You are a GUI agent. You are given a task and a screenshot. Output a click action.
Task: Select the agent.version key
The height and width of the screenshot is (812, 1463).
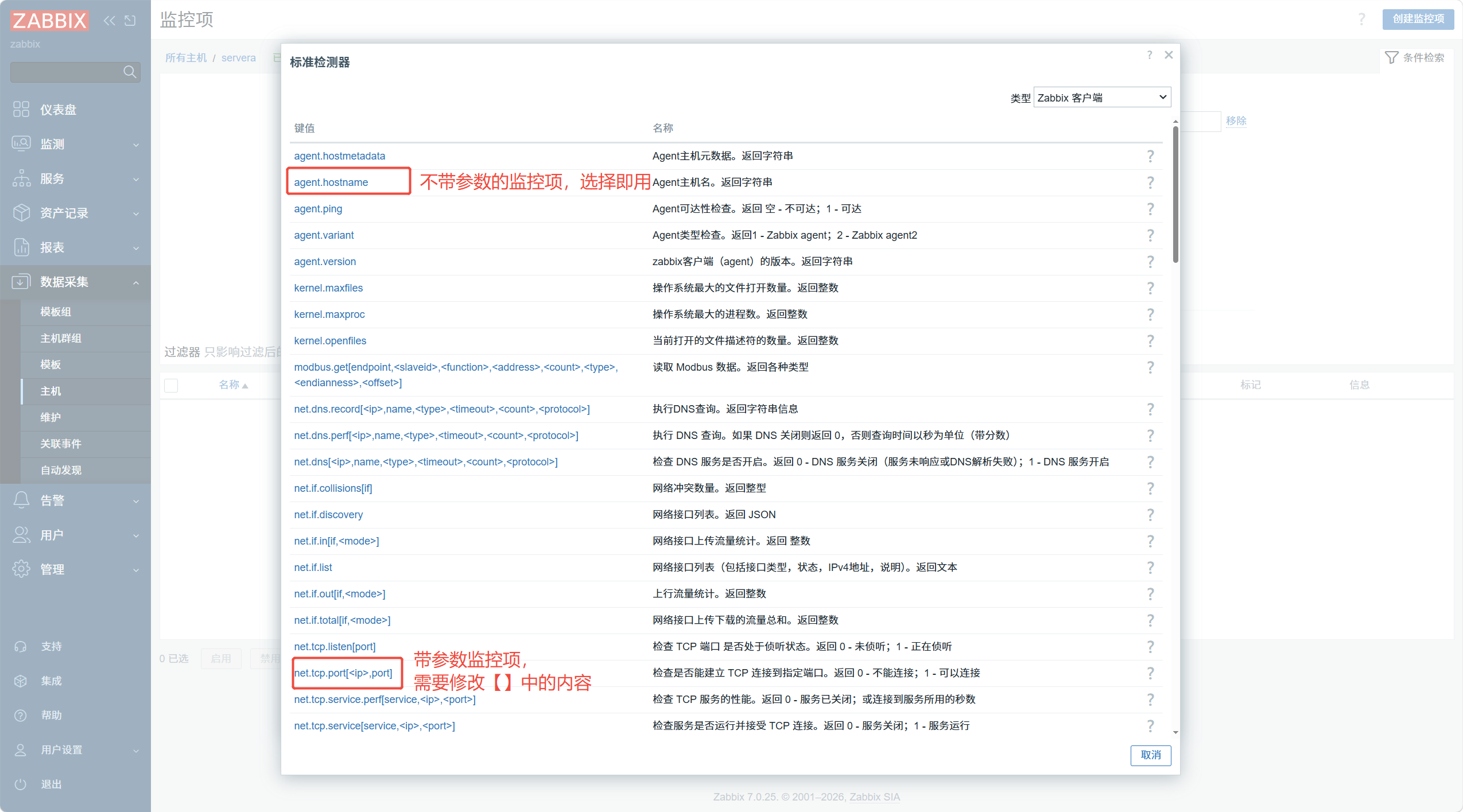325,262
